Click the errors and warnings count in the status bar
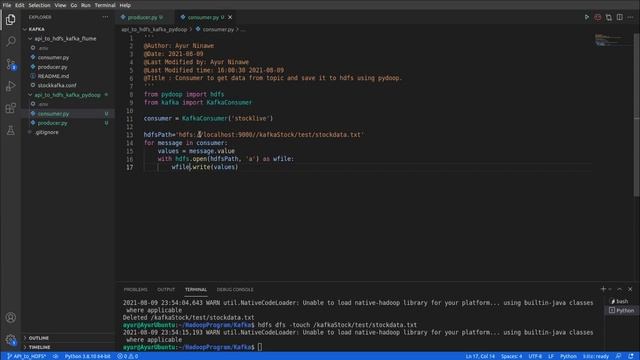The image size is (640, 360). (x=128, y=356)
